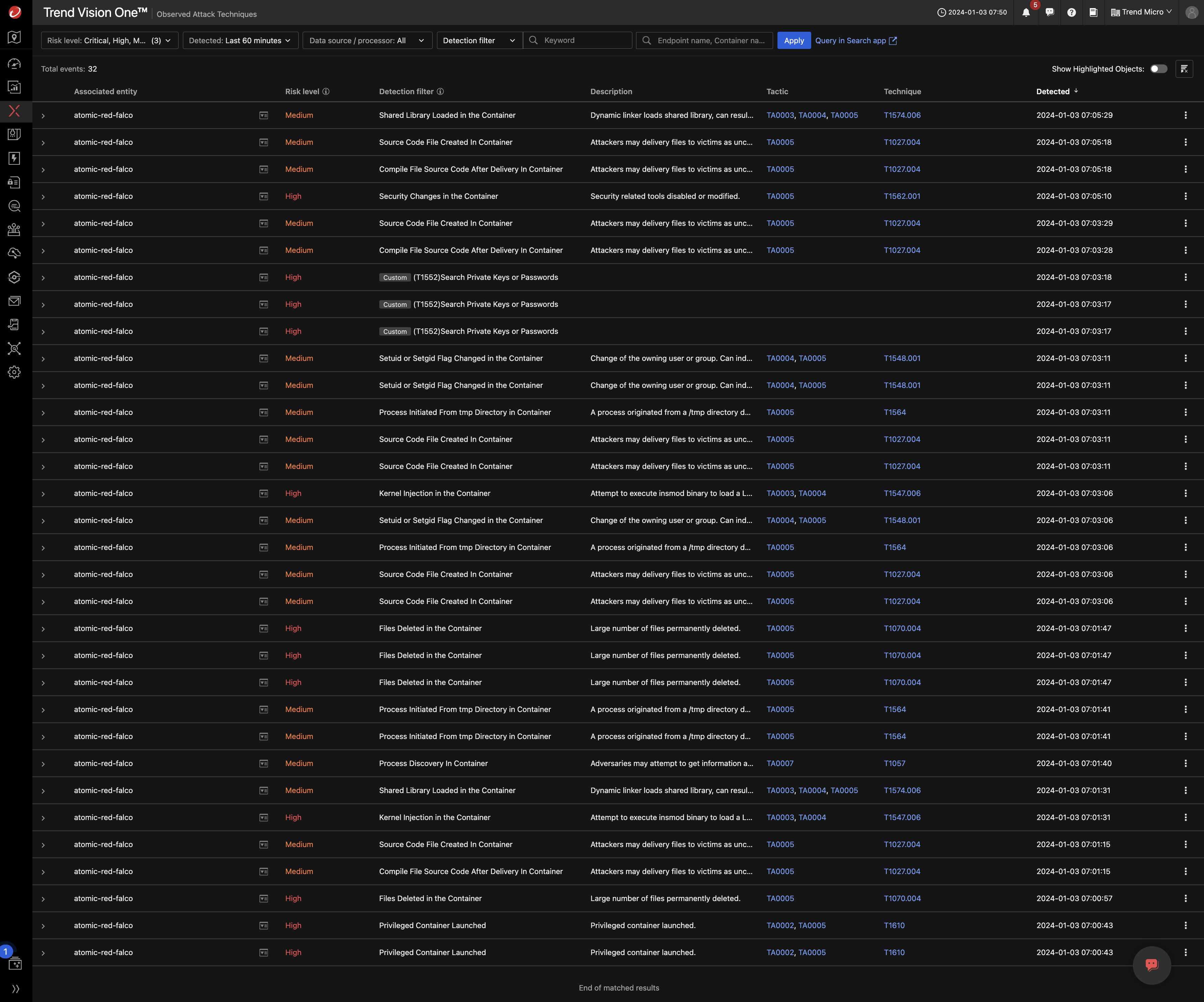Viewport: 1204px width, 1002px height.
Task: Click the Description column header
Action: [611, 92]
